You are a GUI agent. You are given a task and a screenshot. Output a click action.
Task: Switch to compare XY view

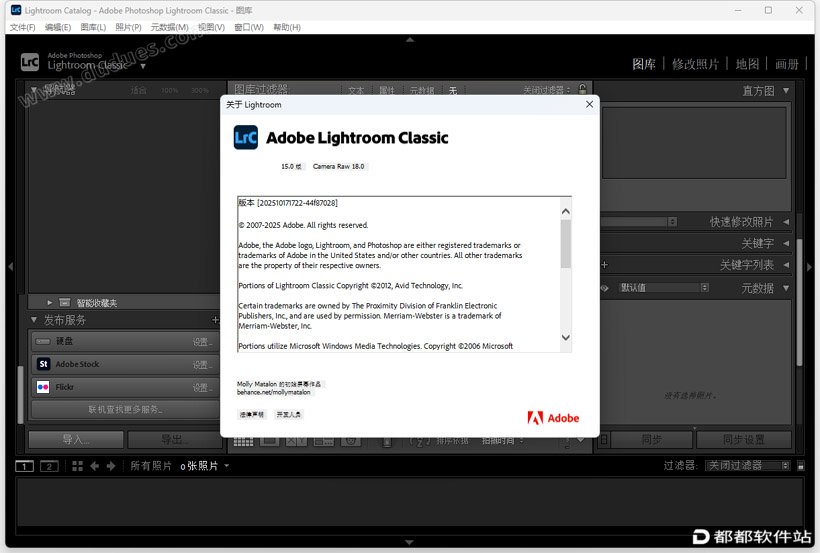tap(297, 441)
